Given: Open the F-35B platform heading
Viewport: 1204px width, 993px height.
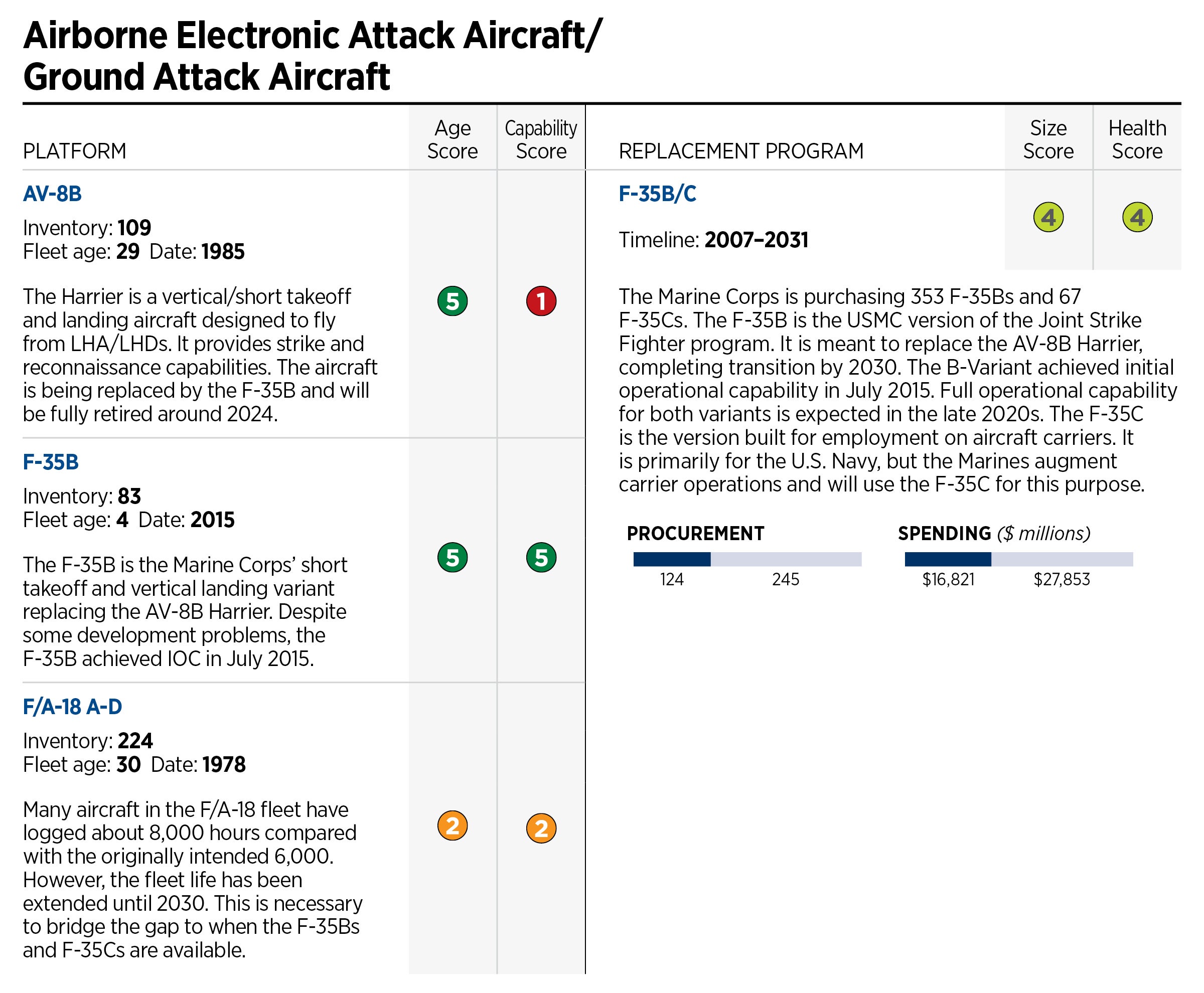Looking at the screenshot, I should (50, 461).
